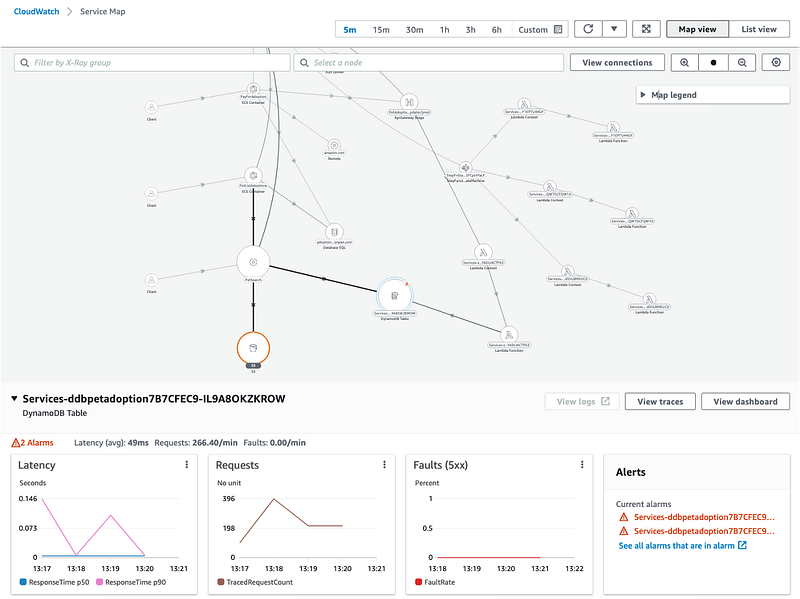Open the Requests widget options menu
Image resolution: width=800 pixels, height=599 pixels.
tap(384, 464)
